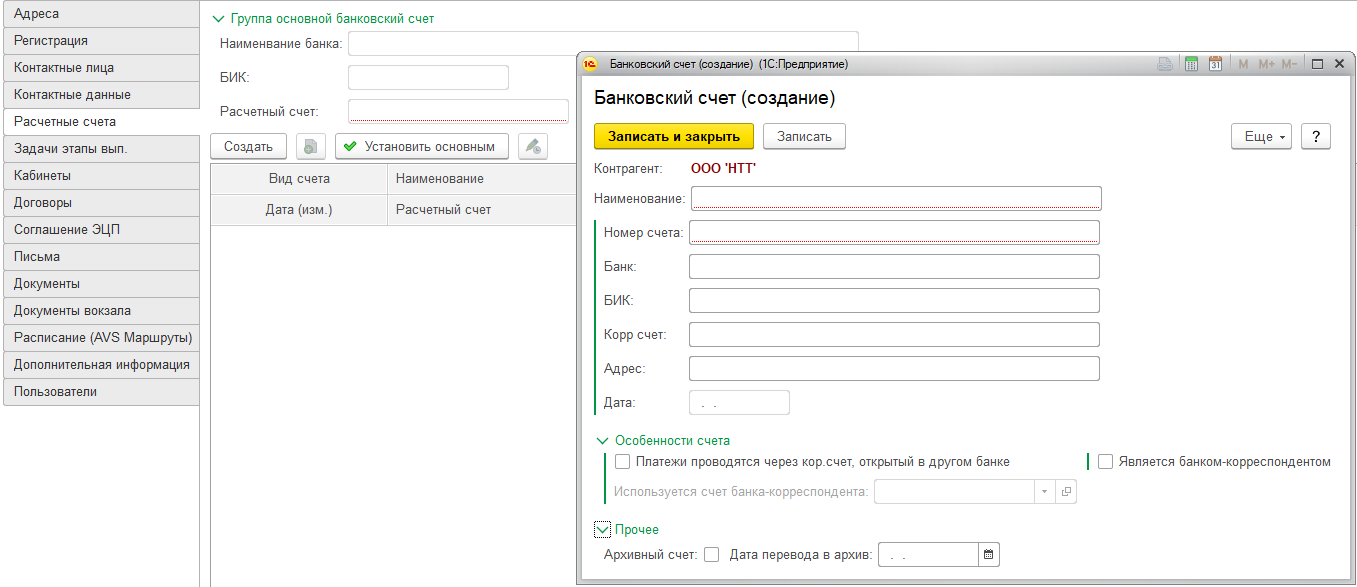Open the calculator icon in dialog title bar

click(x=1191, y=64)
